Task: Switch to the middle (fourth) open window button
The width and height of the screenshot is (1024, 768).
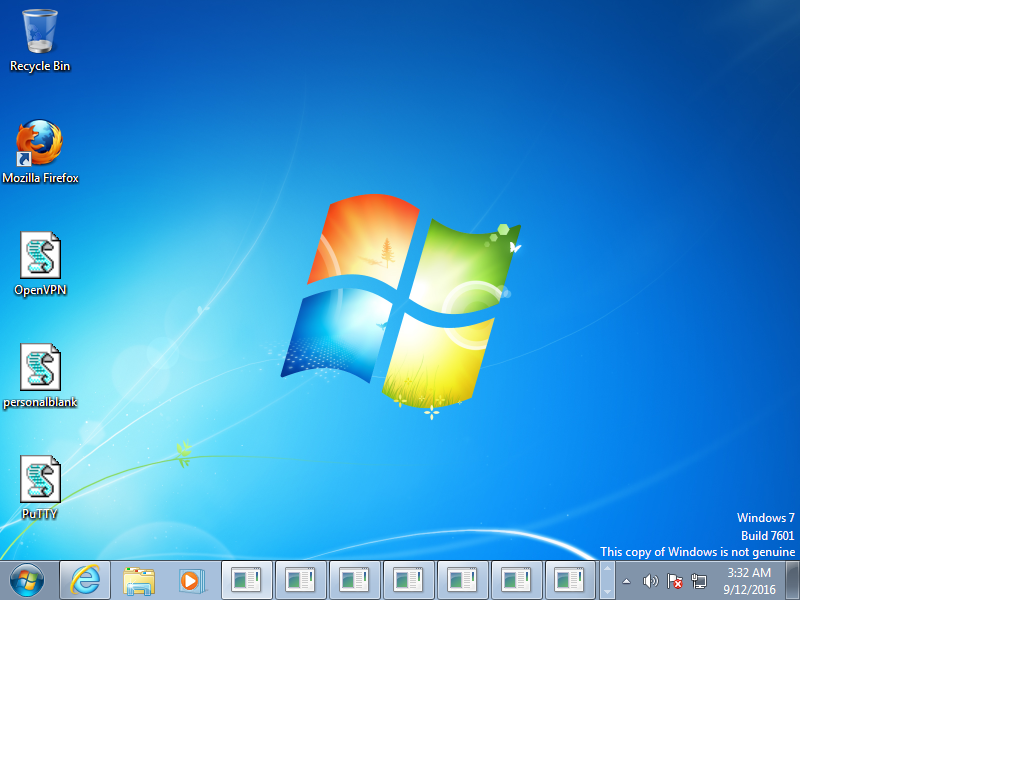Action: (x=408, y=580)
